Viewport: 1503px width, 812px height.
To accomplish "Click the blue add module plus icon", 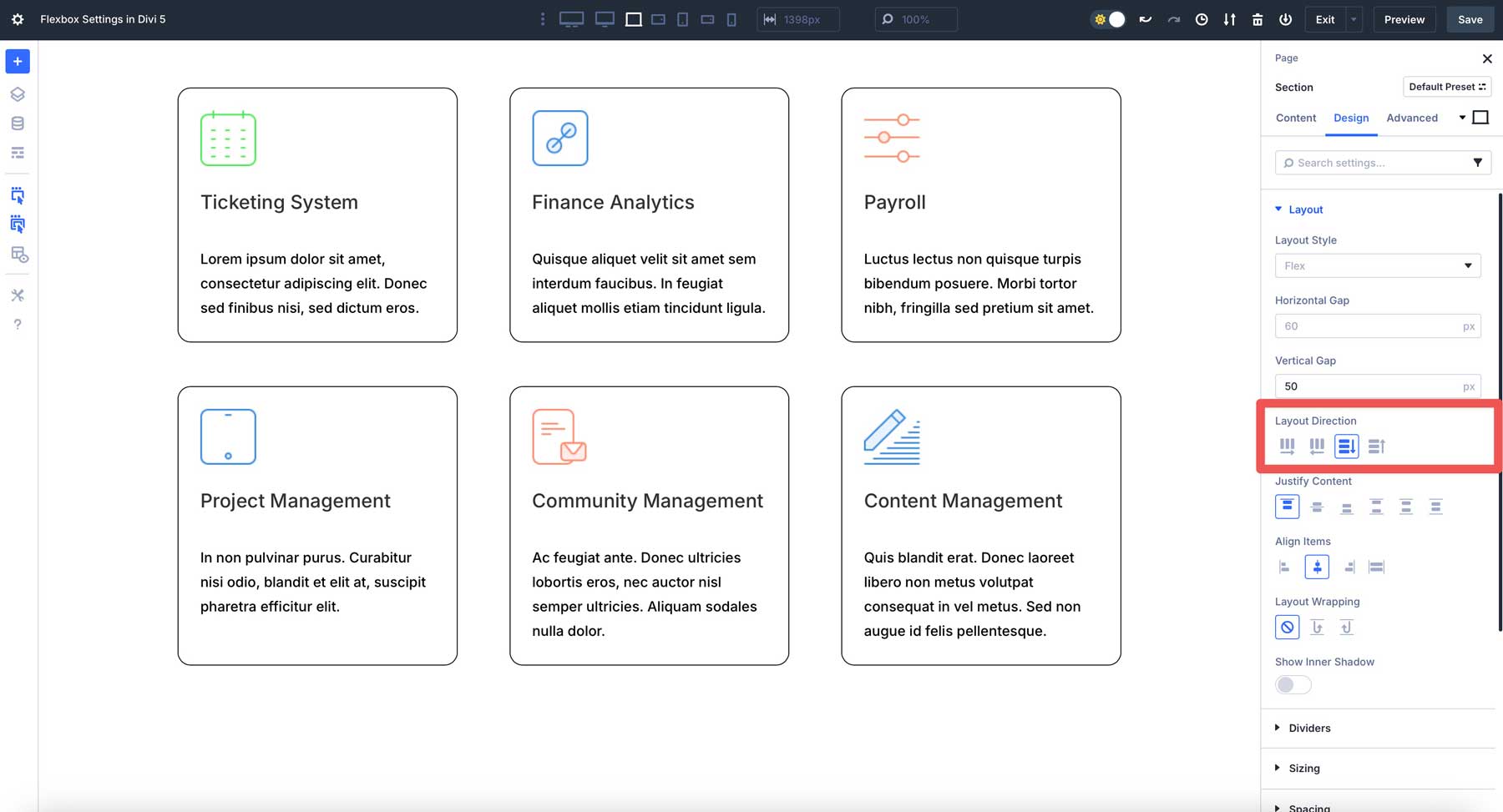I will pos(18,61).
